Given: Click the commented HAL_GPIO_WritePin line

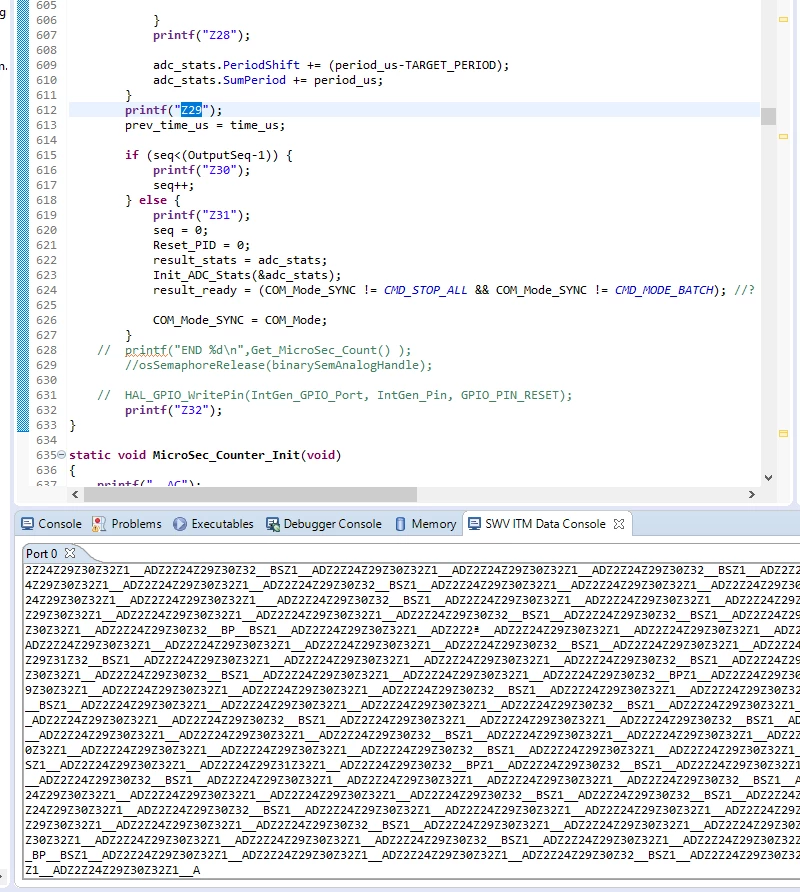Looking at the screenshot, I should tap(335, 395).
